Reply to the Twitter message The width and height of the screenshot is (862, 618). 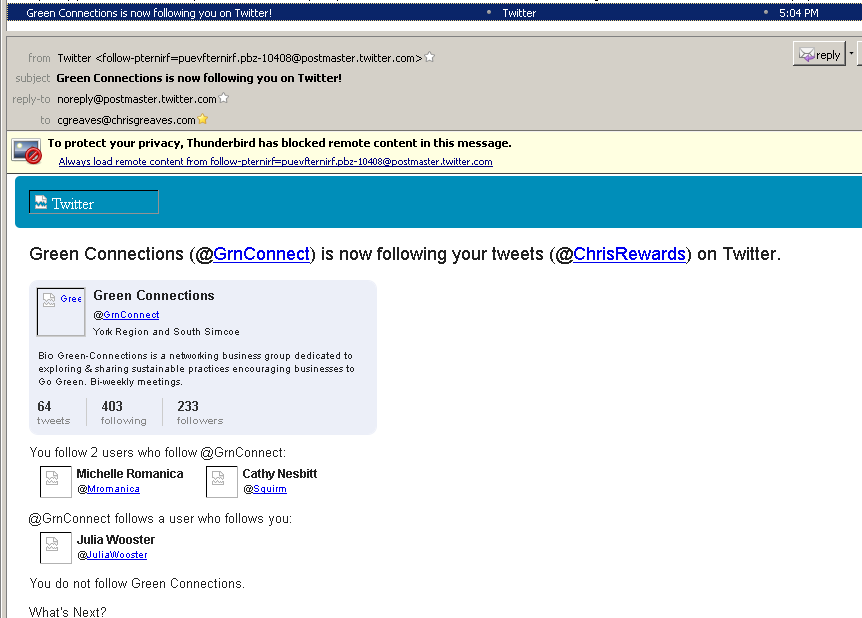pos(819,54)
